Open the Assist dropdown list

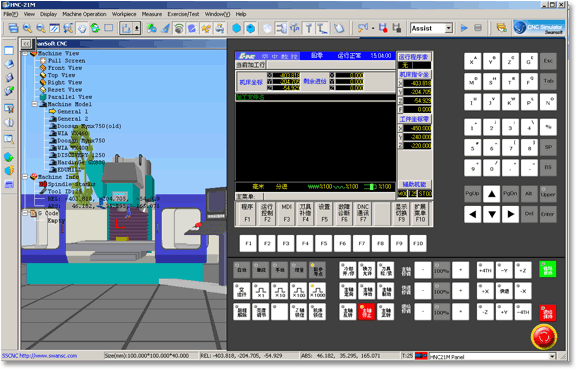449,28
